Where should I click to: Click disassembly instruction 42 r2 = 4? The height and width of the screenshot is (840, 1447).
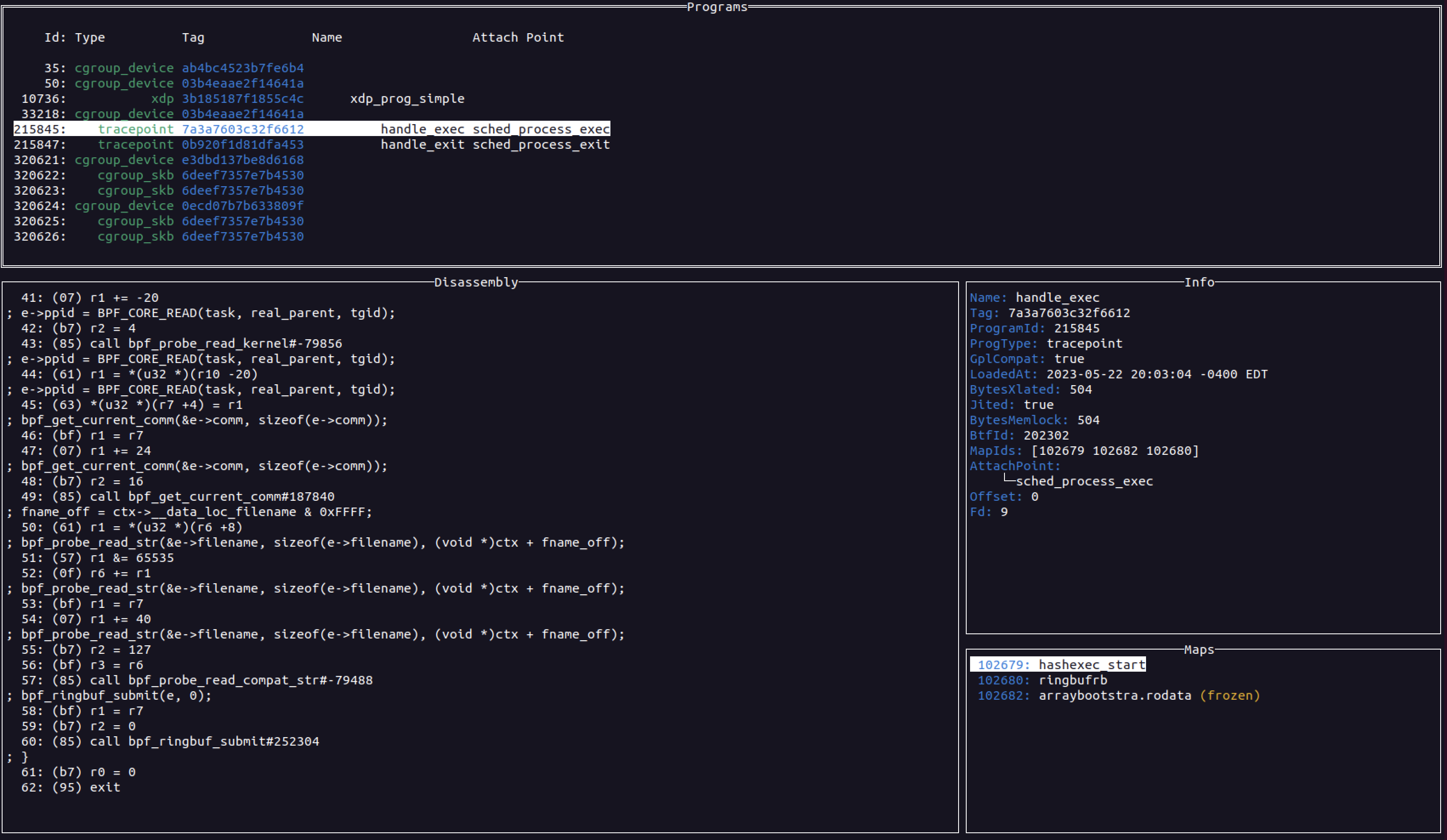[79, 329]
